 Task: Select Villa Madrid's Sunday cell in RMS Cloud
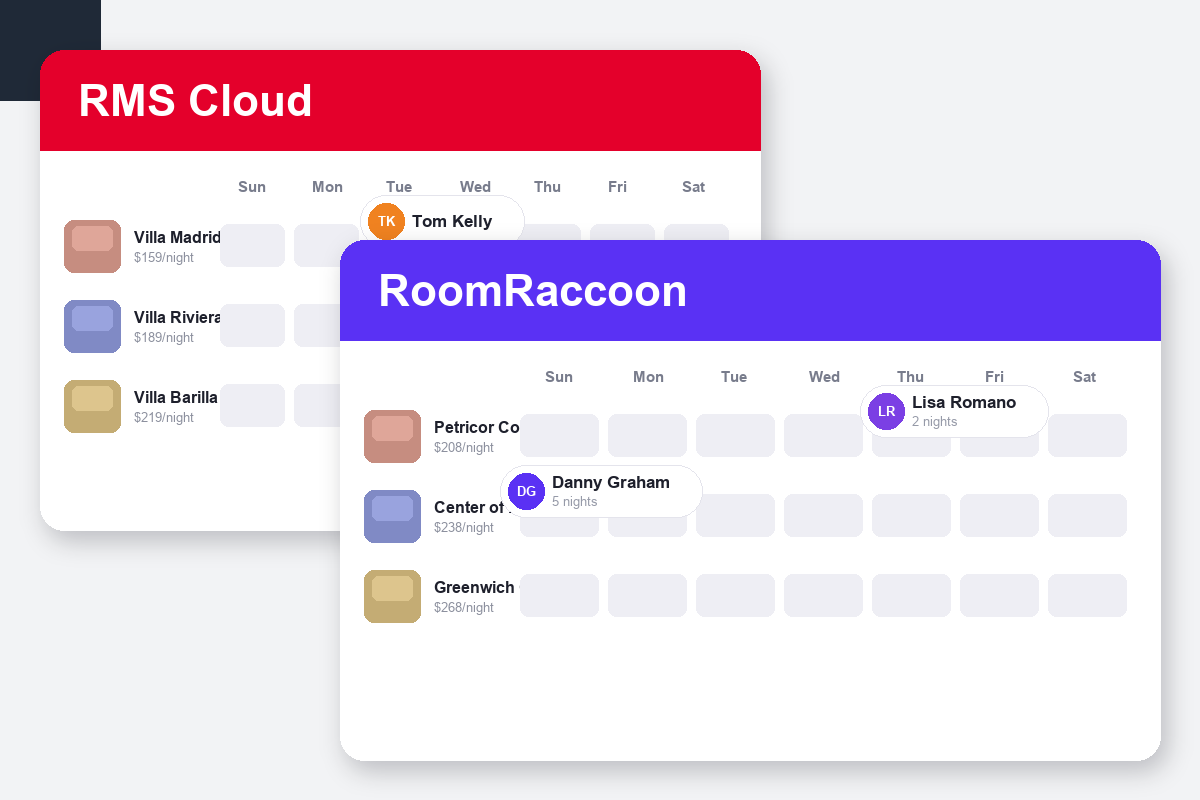pyautogui.click(x=252, y=246)
